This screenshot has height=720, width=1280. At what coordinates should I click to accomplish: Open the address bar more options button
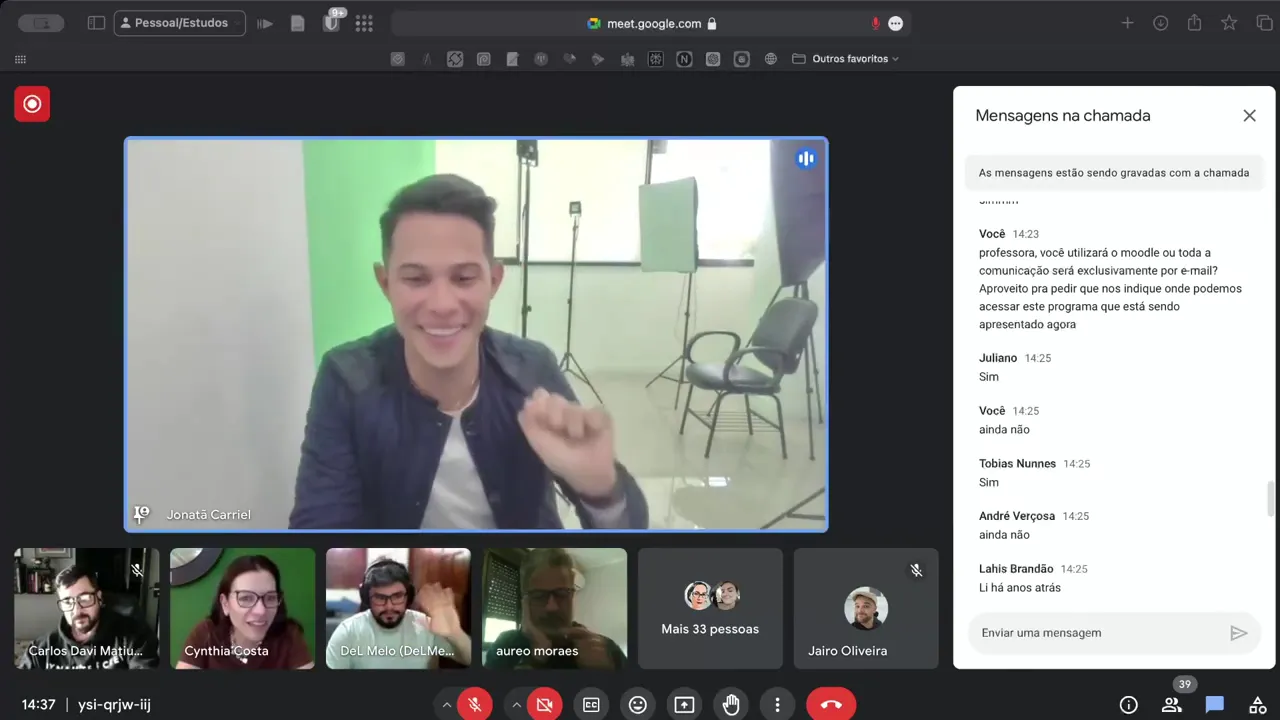tap(896, 23)
